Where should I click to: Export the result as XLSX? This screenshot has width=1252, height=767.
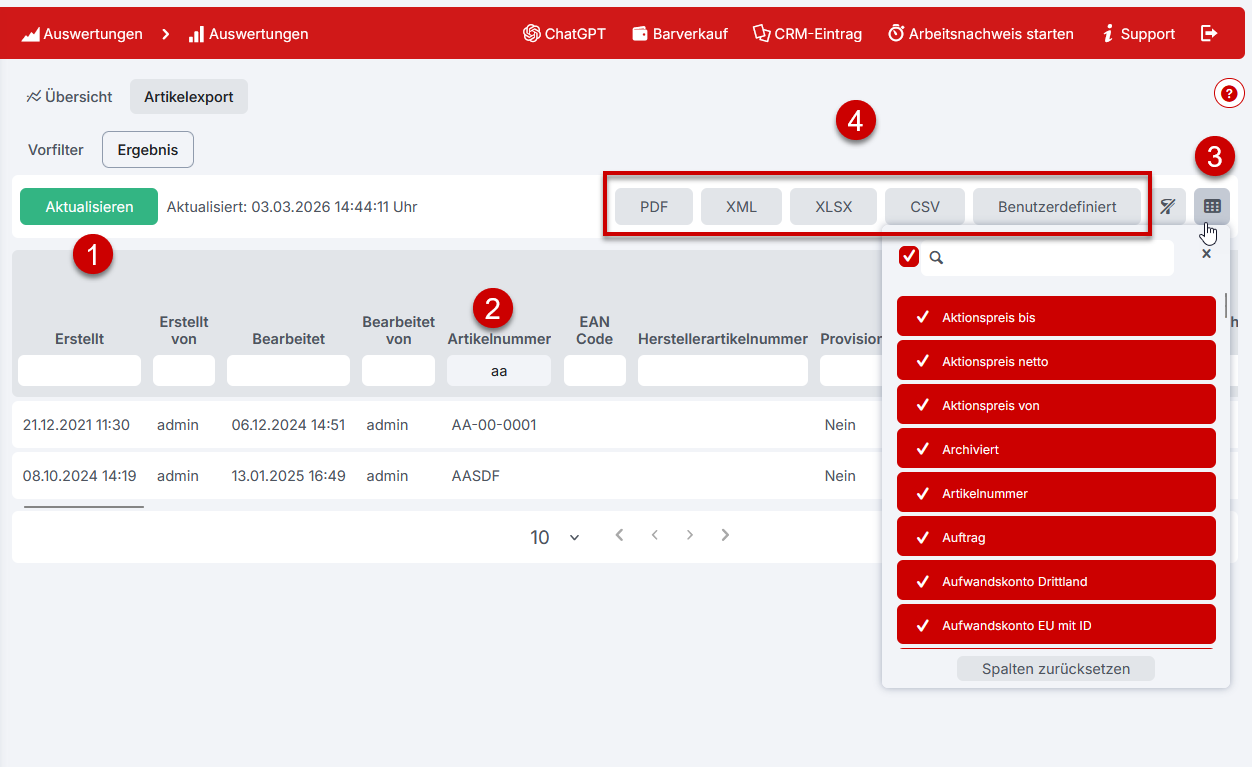(833, 207)
